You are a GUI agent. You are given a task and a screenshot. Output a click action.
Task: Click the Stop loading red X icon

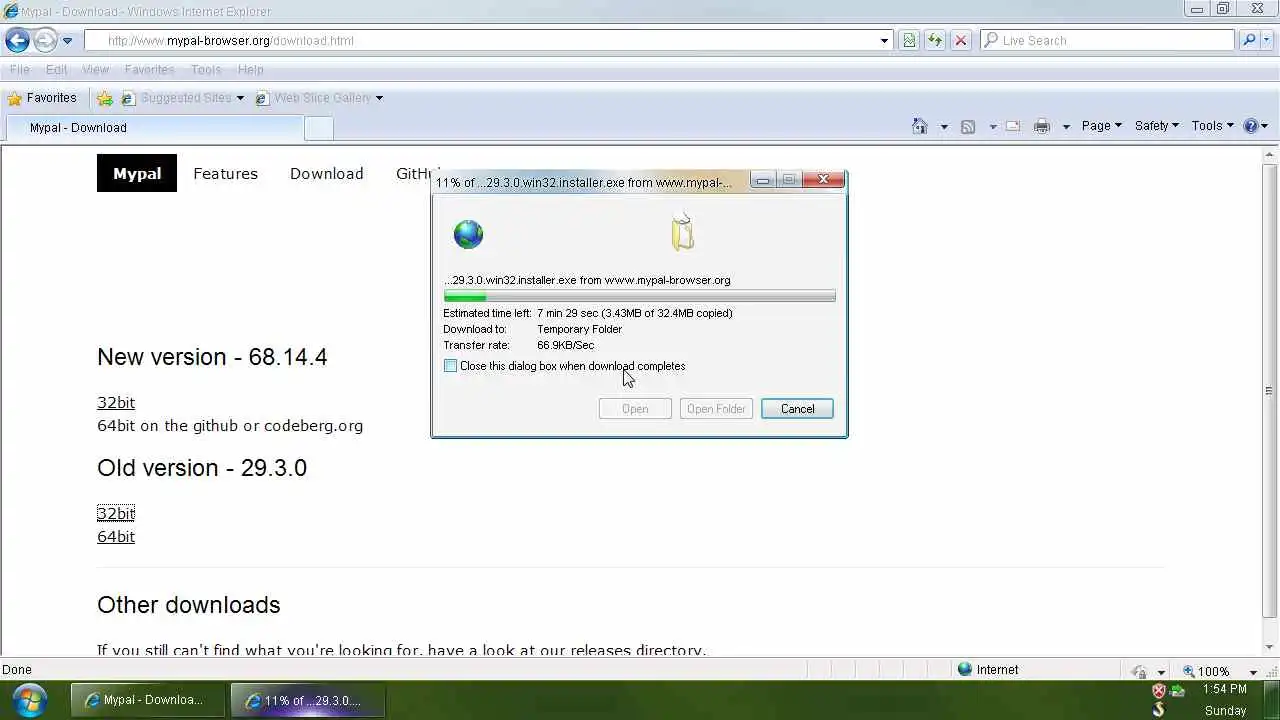pyautogui.click(x=961, y=41)
